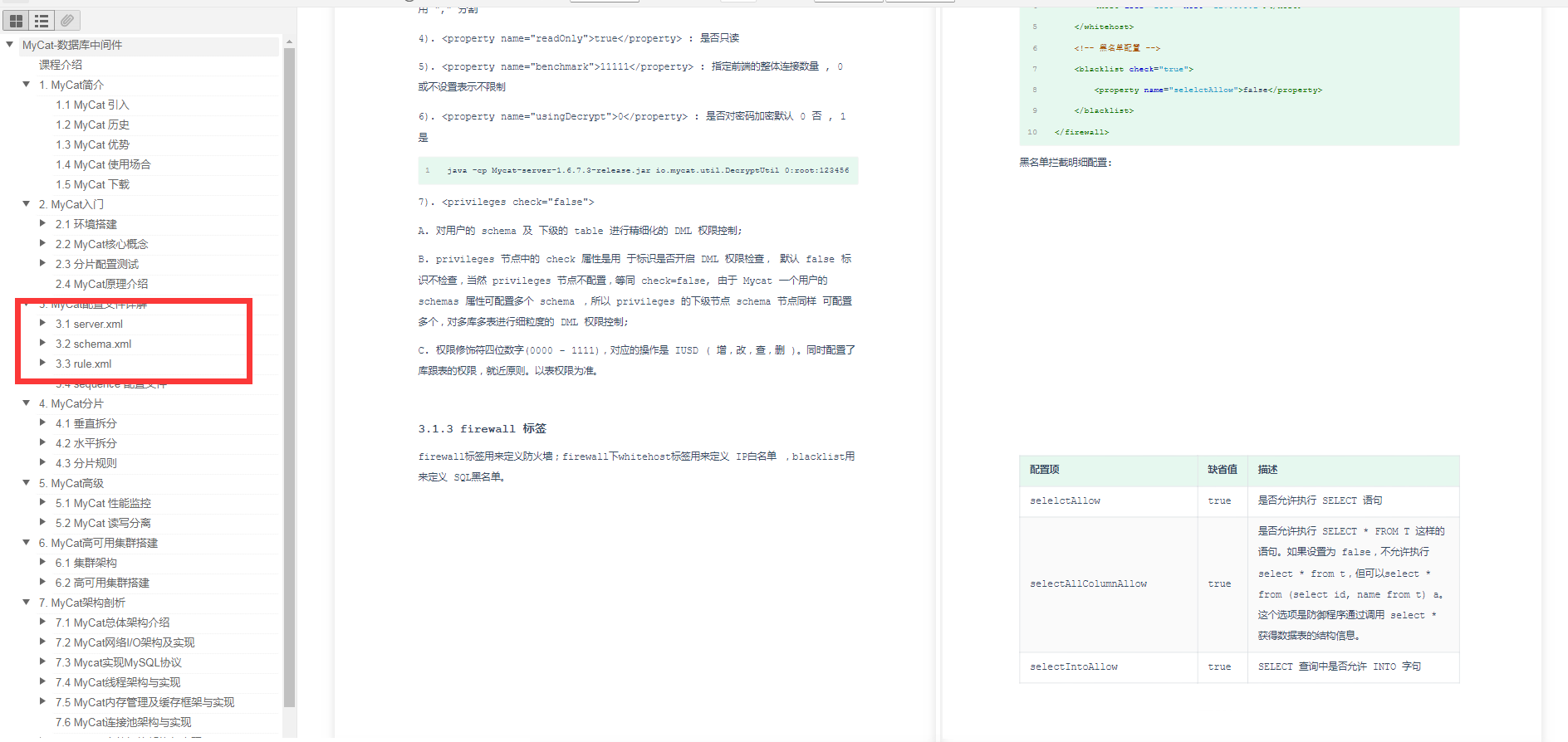
Task: Click the outline sidebar vertical scrollbar
Action: [289, 377]
